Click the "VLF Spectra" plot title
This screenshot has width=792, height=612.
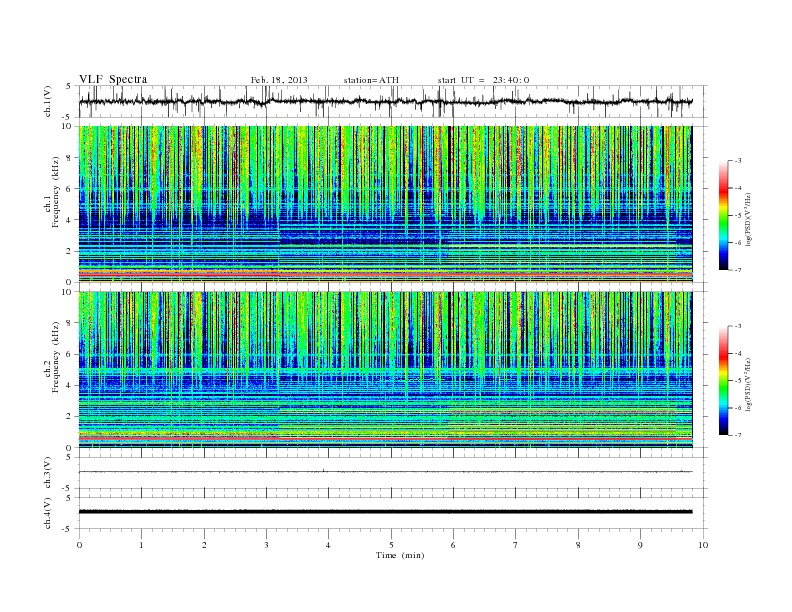click(x=113, y=79)
